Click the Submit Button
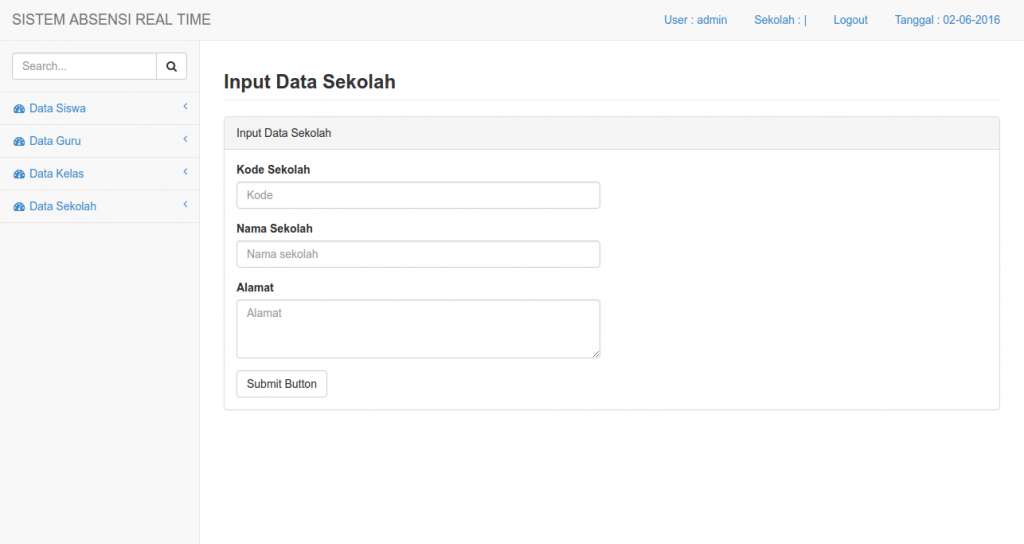The width and height of the screenshot is (1024, 544). (x=281, y=384)
